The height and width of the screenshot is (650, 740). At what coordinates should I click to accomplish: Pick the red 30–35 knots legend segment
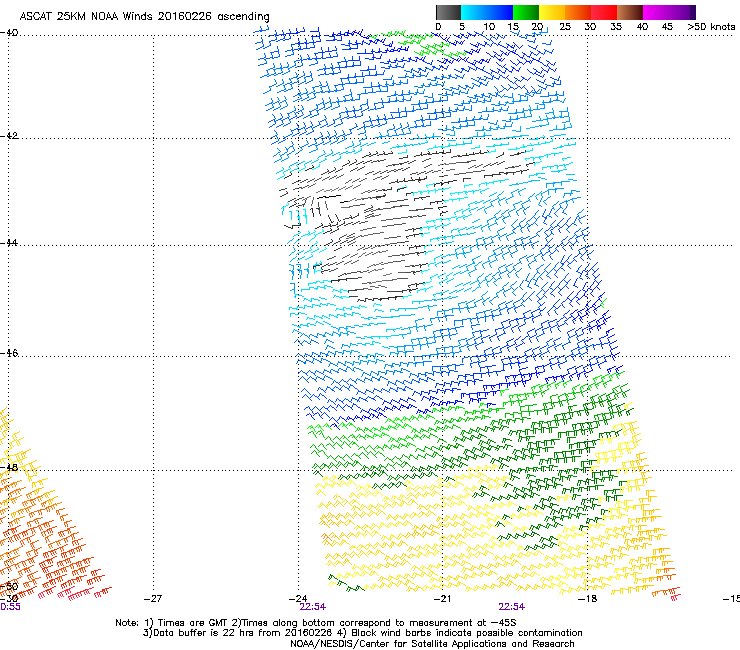click(x=604, y=12)
